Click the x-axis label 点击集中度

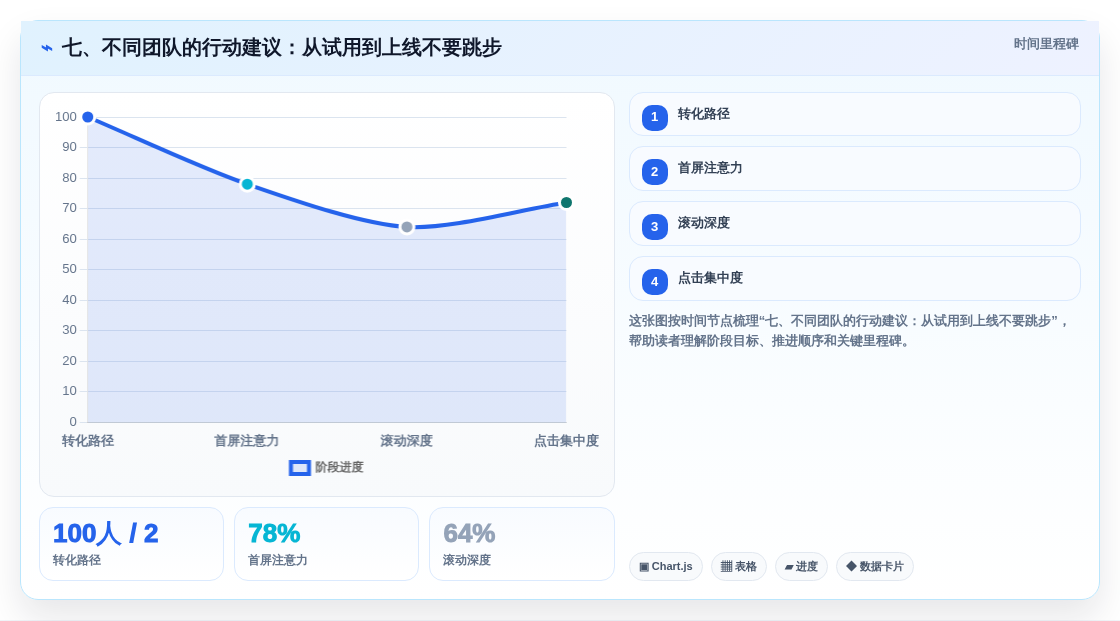tap(566, 441)
